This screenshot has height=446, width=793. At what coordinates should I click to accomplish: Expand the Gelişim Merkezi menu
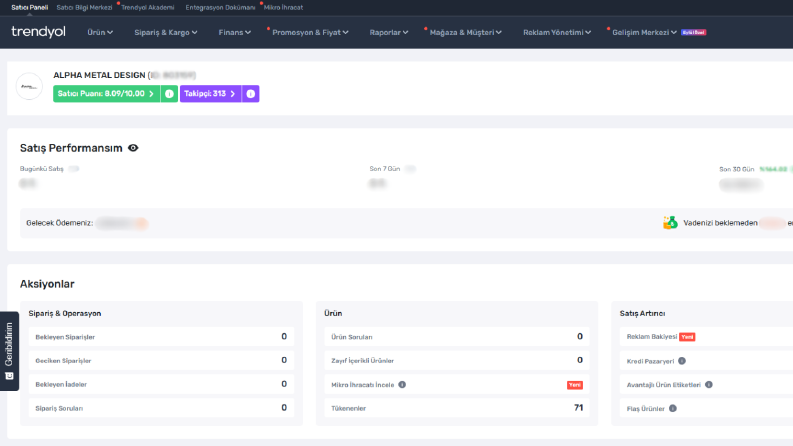(x=644, y=32)
